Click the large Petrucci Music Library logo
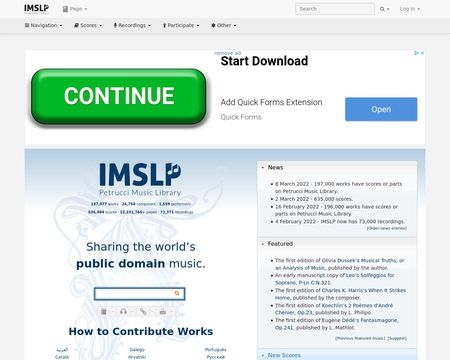Viewport: 450px width, 360px height. [x=140, y=179]
